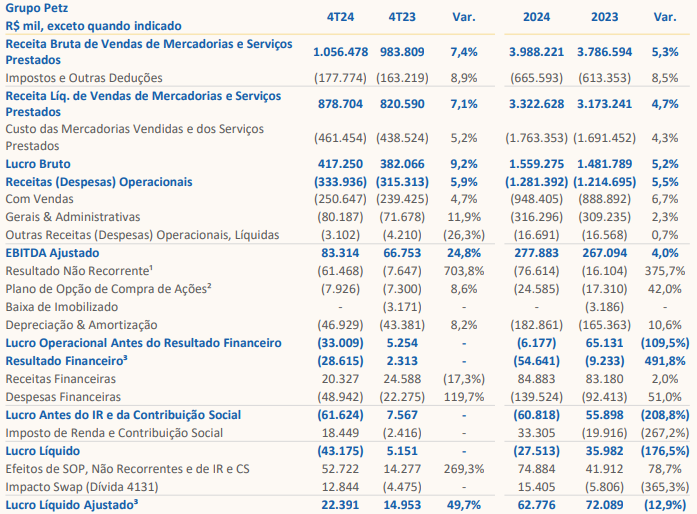Select 'Lucro Antes do IR' row label
The height and width of the screenshot is (514, 697).
point(123,415)
